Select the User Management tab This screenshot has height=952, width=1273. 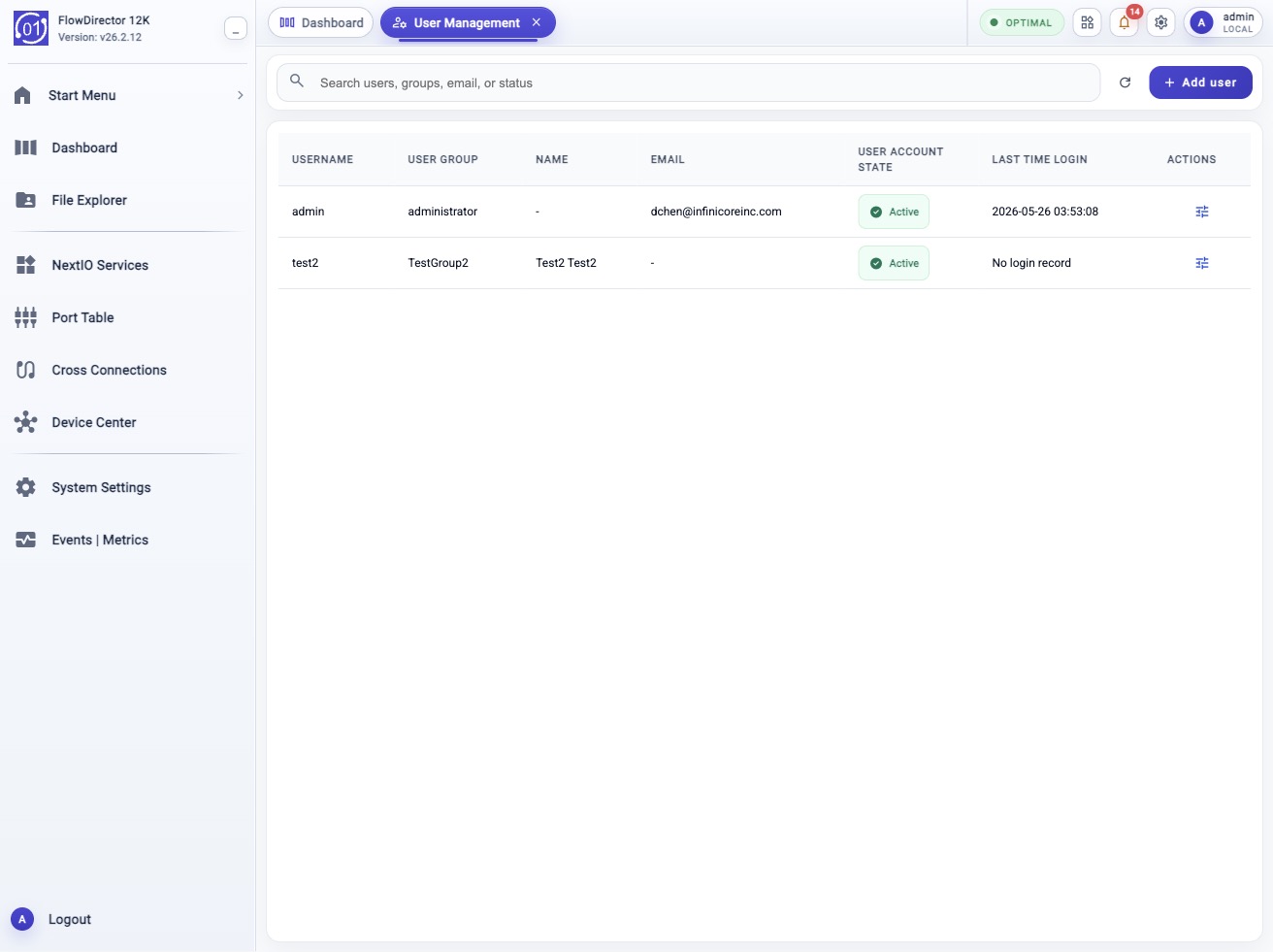coord(467,22)
